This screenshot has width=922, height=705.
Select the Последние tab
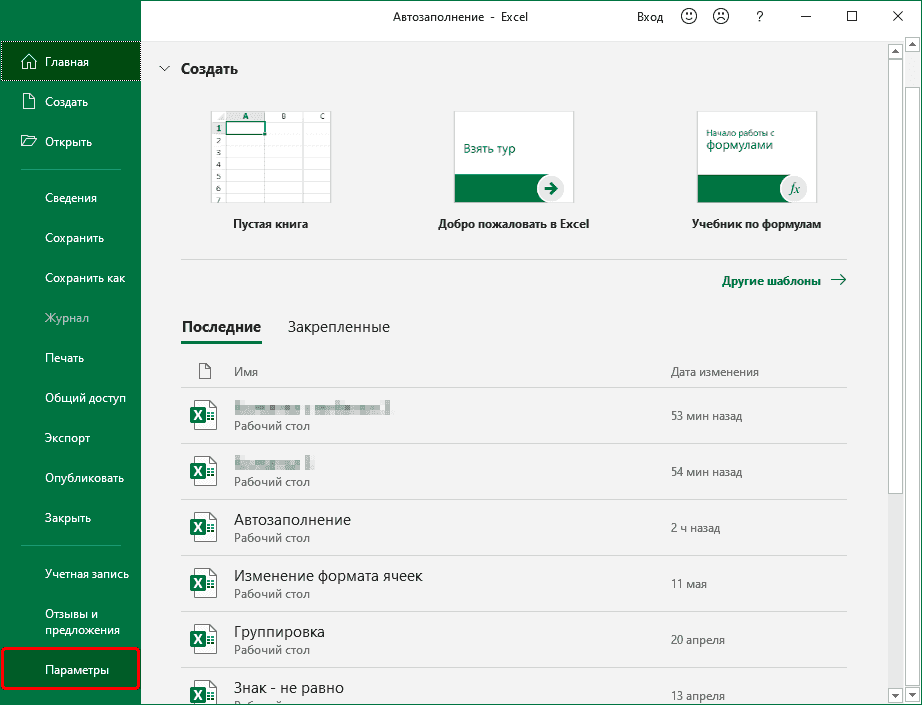pos(221,326)
